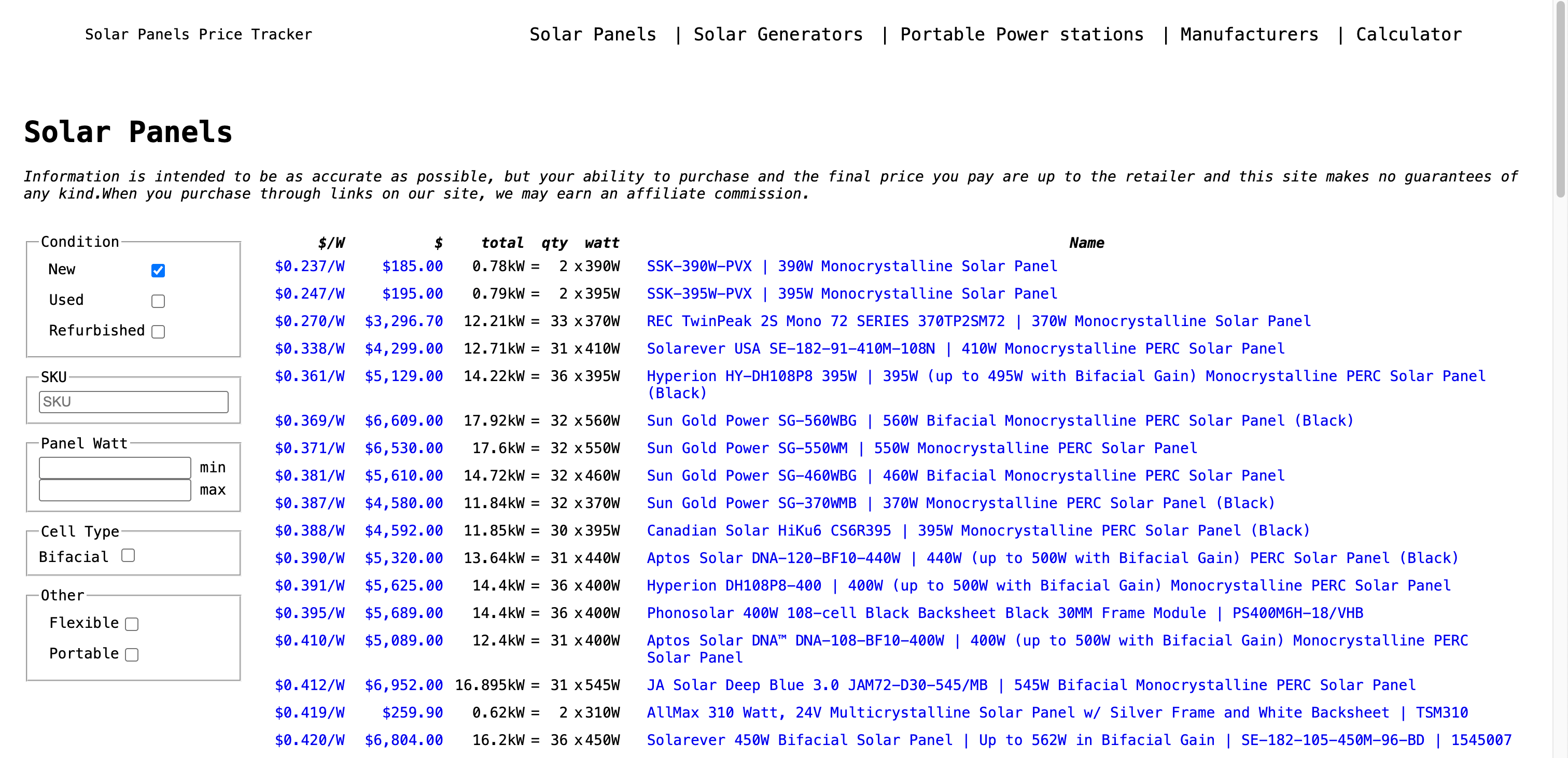Click the Solar Panels Price Tracker title
This screenshot has height=758, width=1568.
click(199, 35)
